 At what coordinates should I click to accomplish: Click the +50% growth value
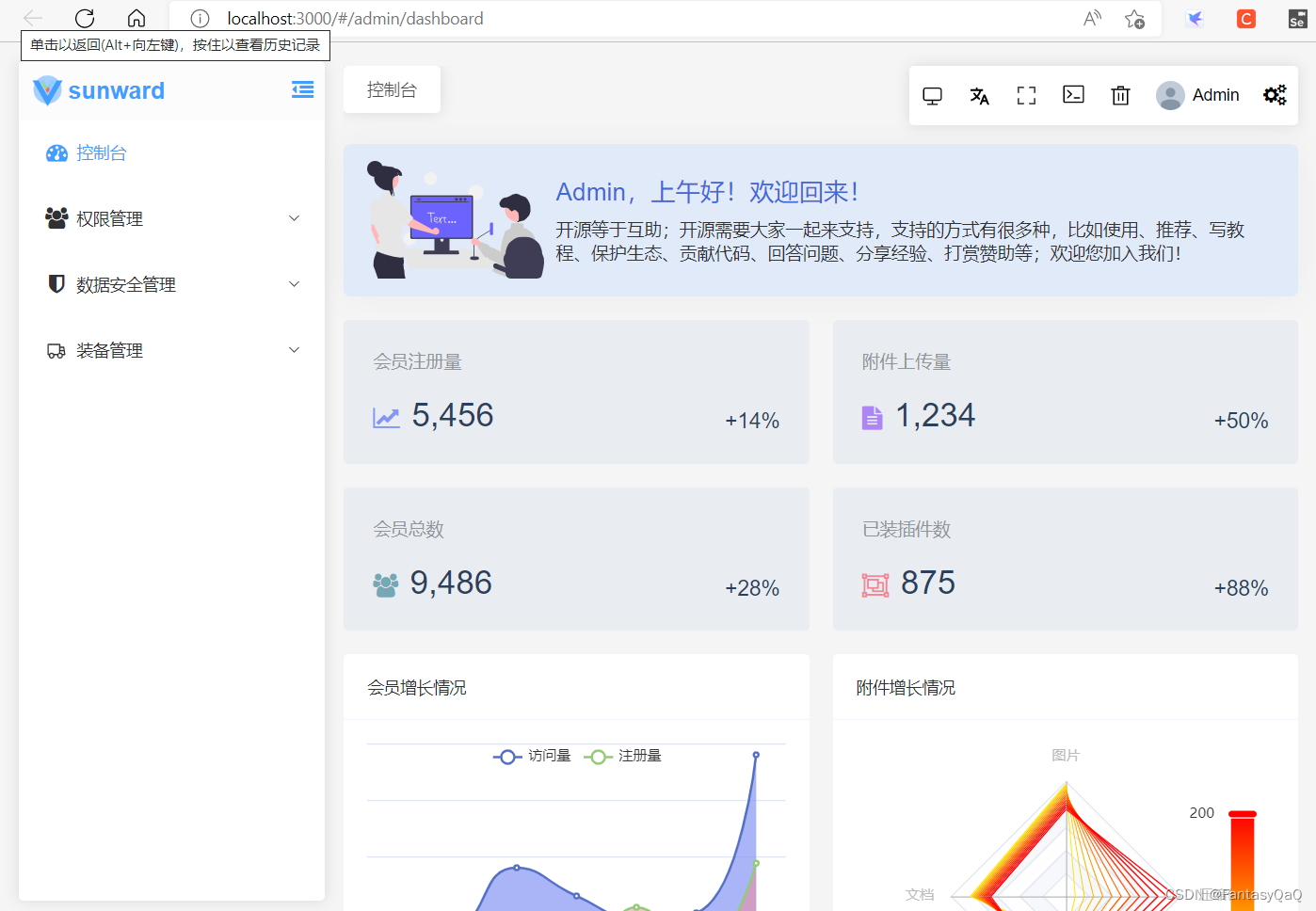point(1241,421)
